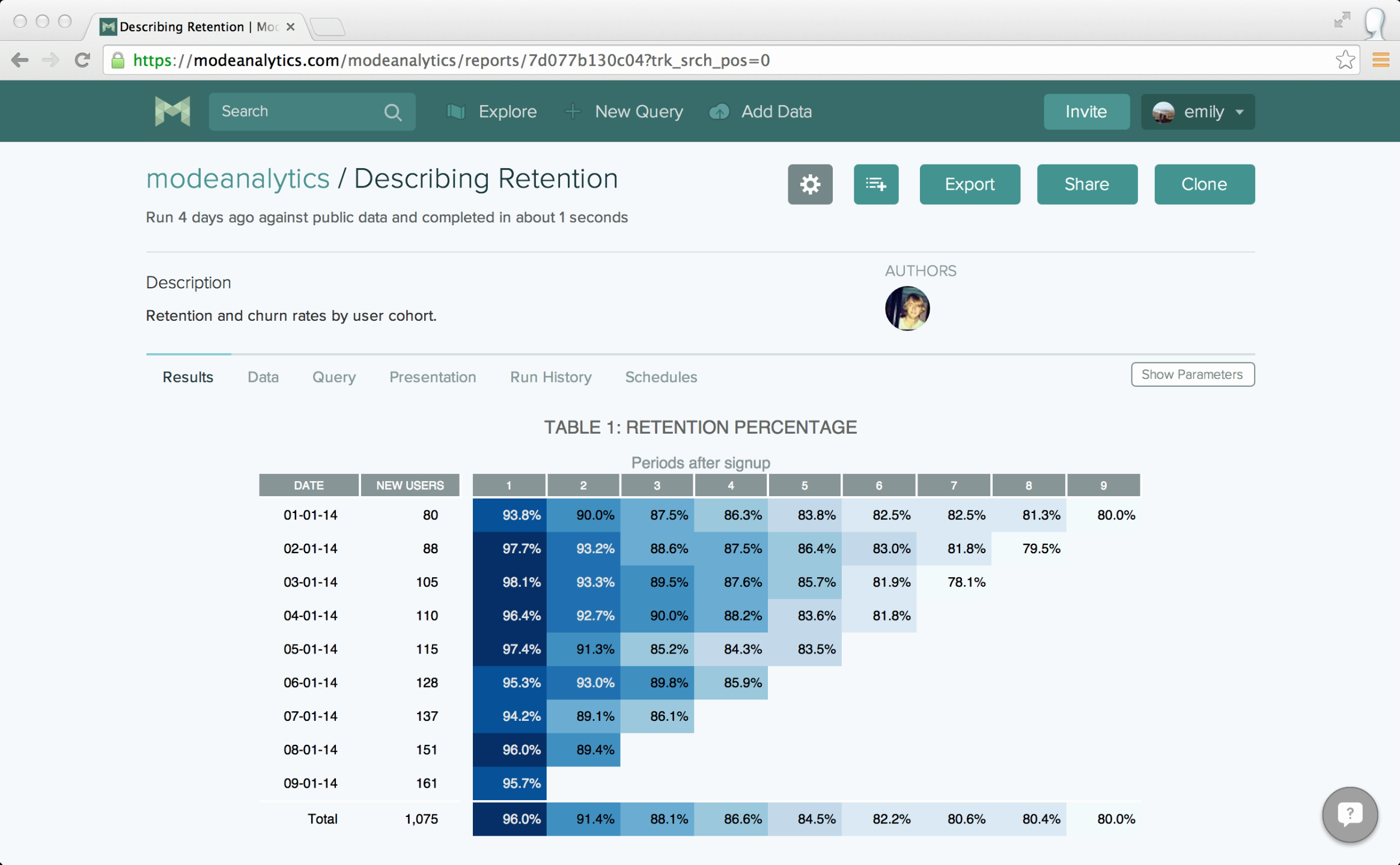Click the Total row label

coord(323,819)
